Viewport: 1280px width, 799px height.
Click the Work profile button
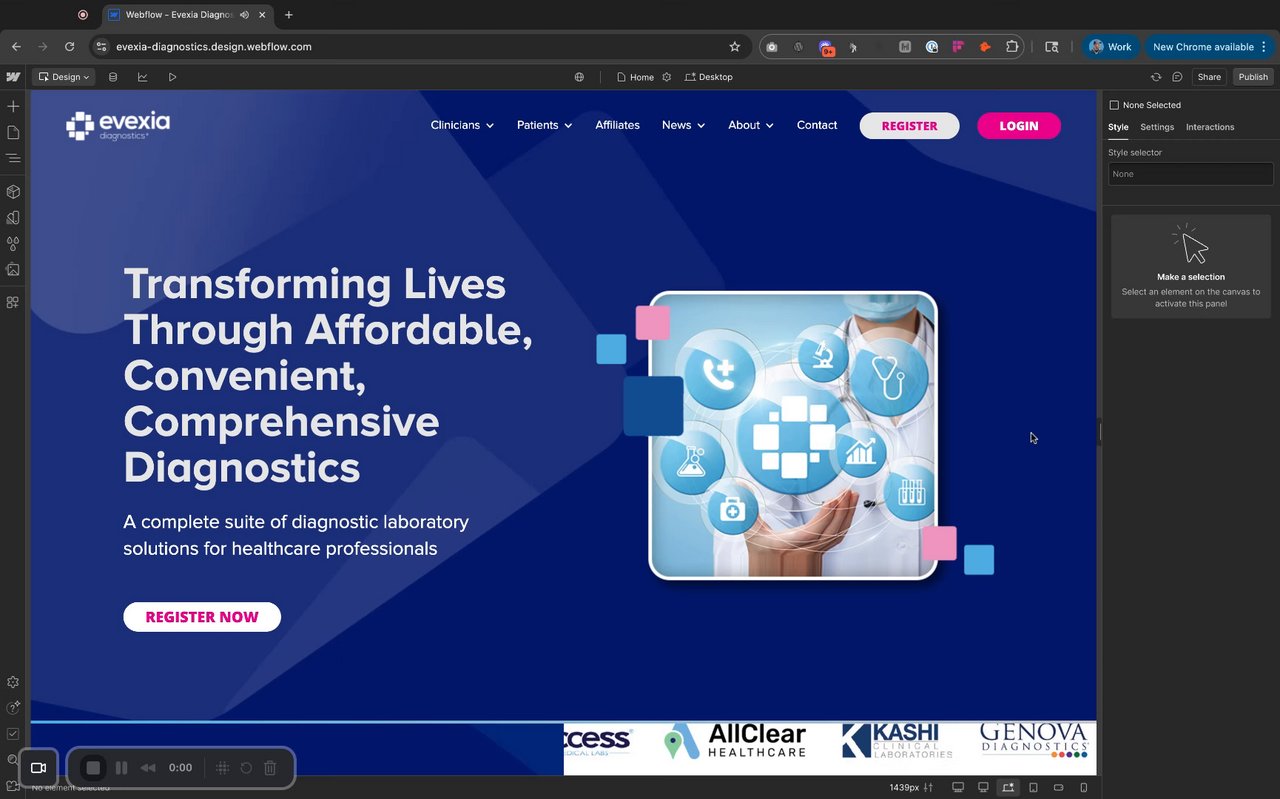pos(1111,47)
